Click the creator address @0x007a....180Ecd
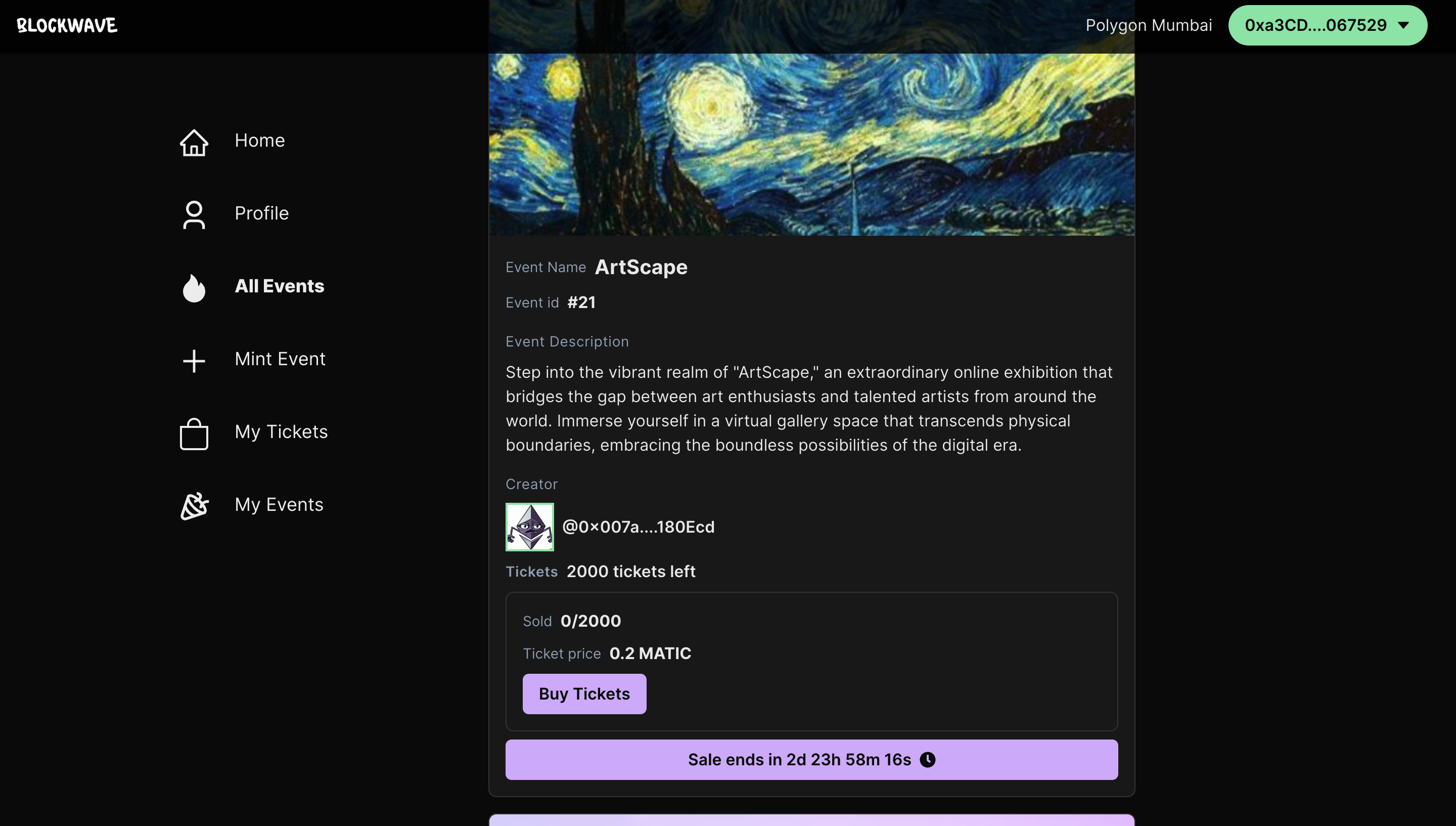 [x=638, y=527]
